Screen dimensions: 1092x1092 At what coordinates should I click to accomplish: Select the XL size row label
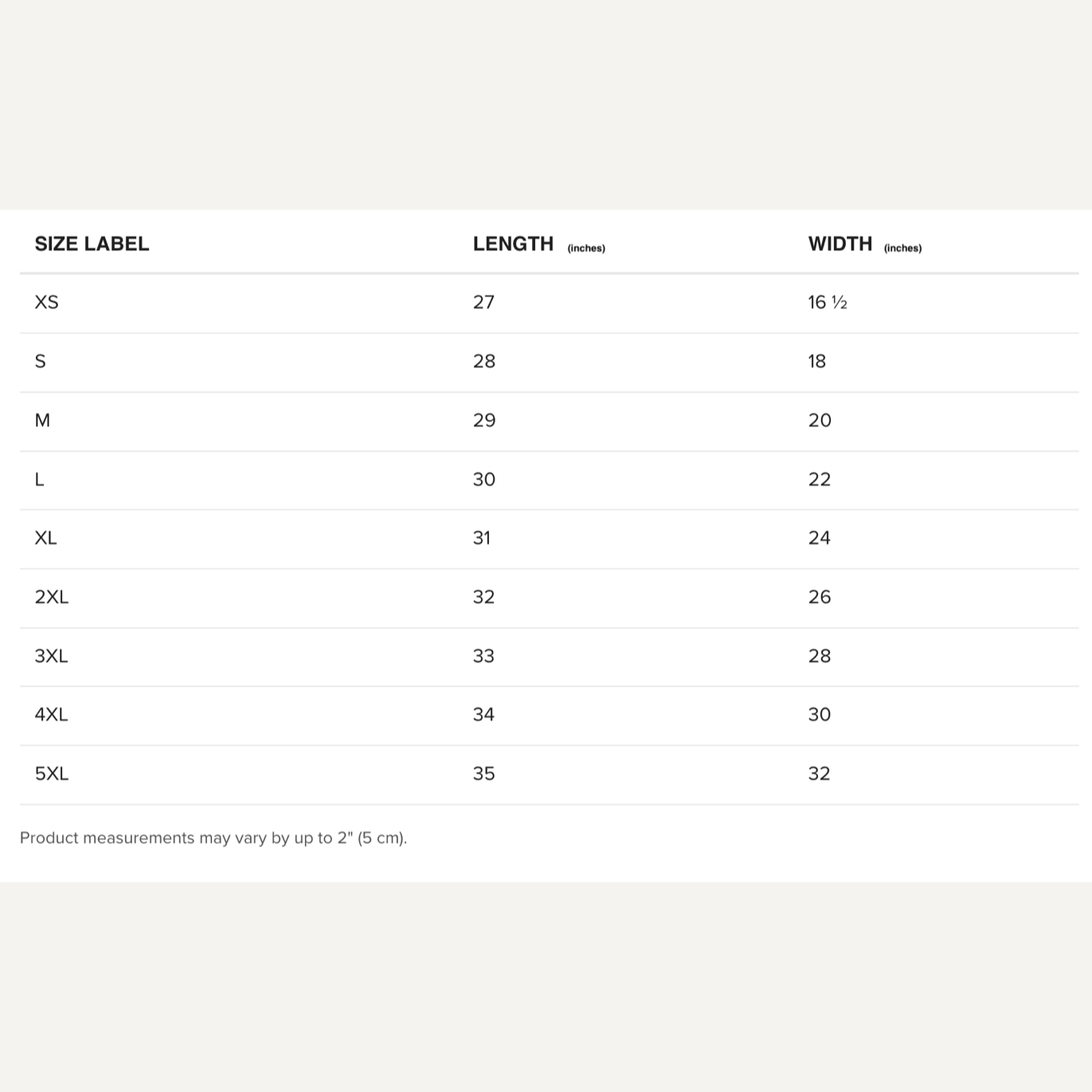(45, 538)
